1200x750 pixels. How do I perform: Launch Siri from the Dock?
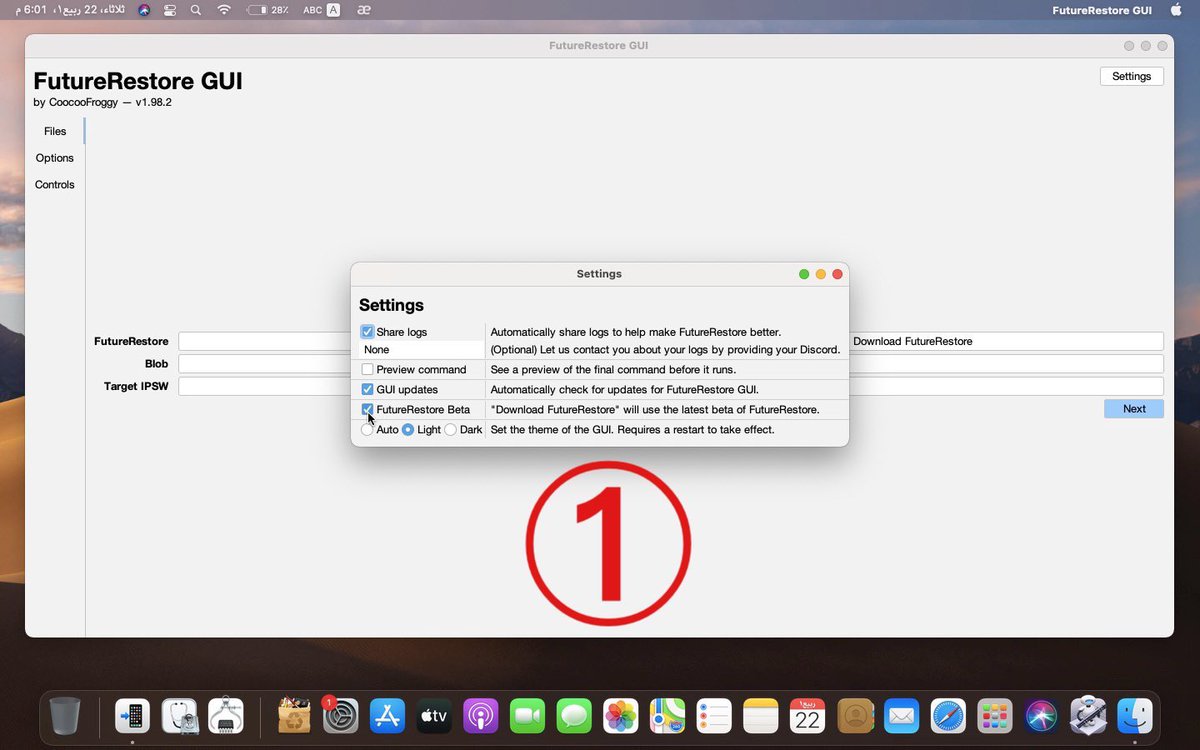pos(1041,716)
